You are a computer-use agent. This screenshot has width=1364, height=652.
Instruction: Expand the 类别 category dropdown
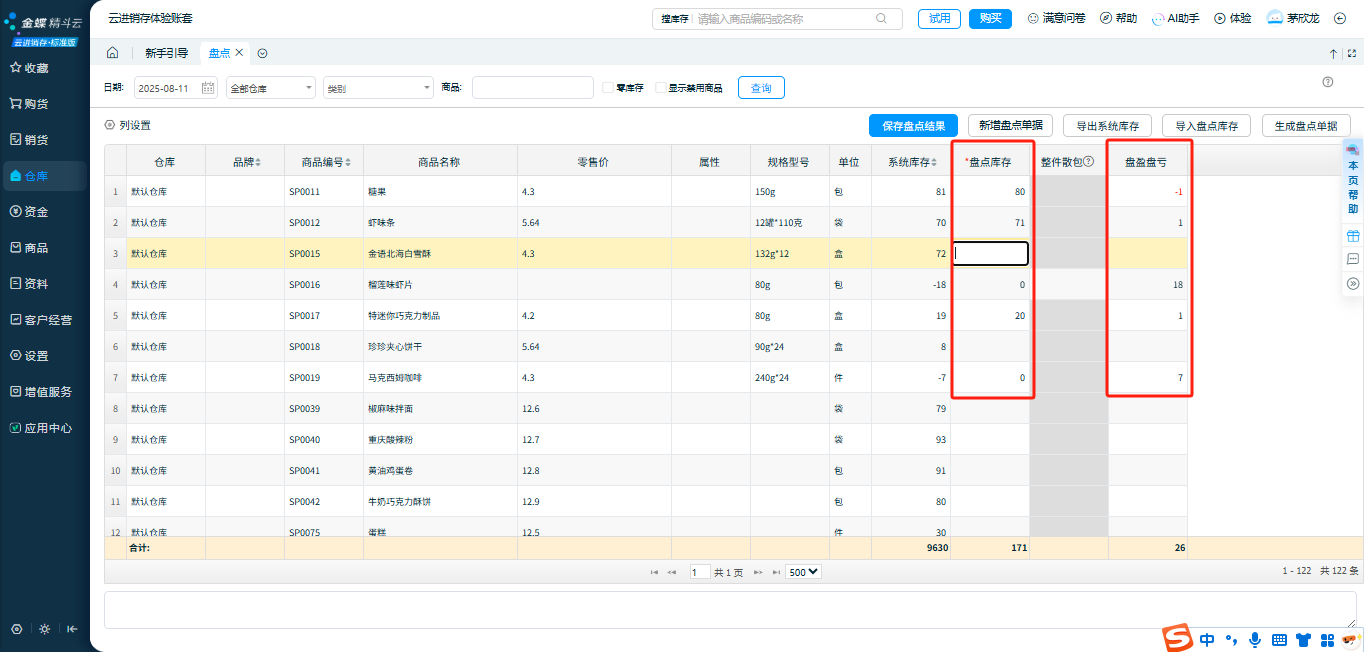coord(378,88)
